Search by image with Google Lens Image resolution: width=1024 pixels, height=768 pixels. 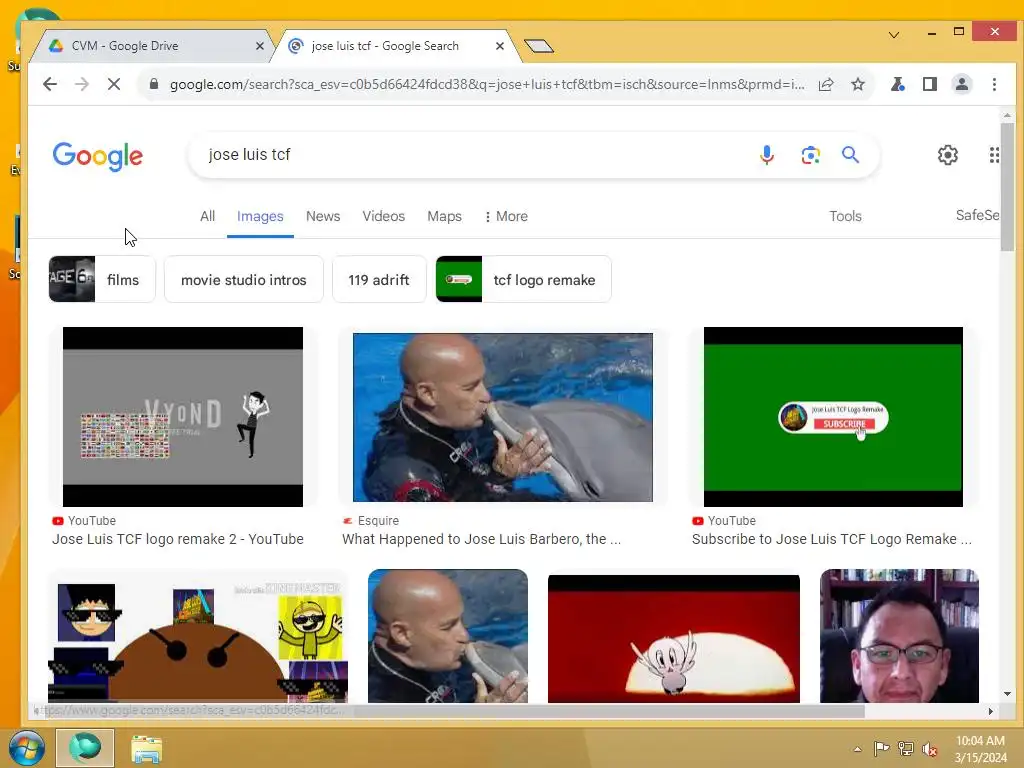[810, 155]
